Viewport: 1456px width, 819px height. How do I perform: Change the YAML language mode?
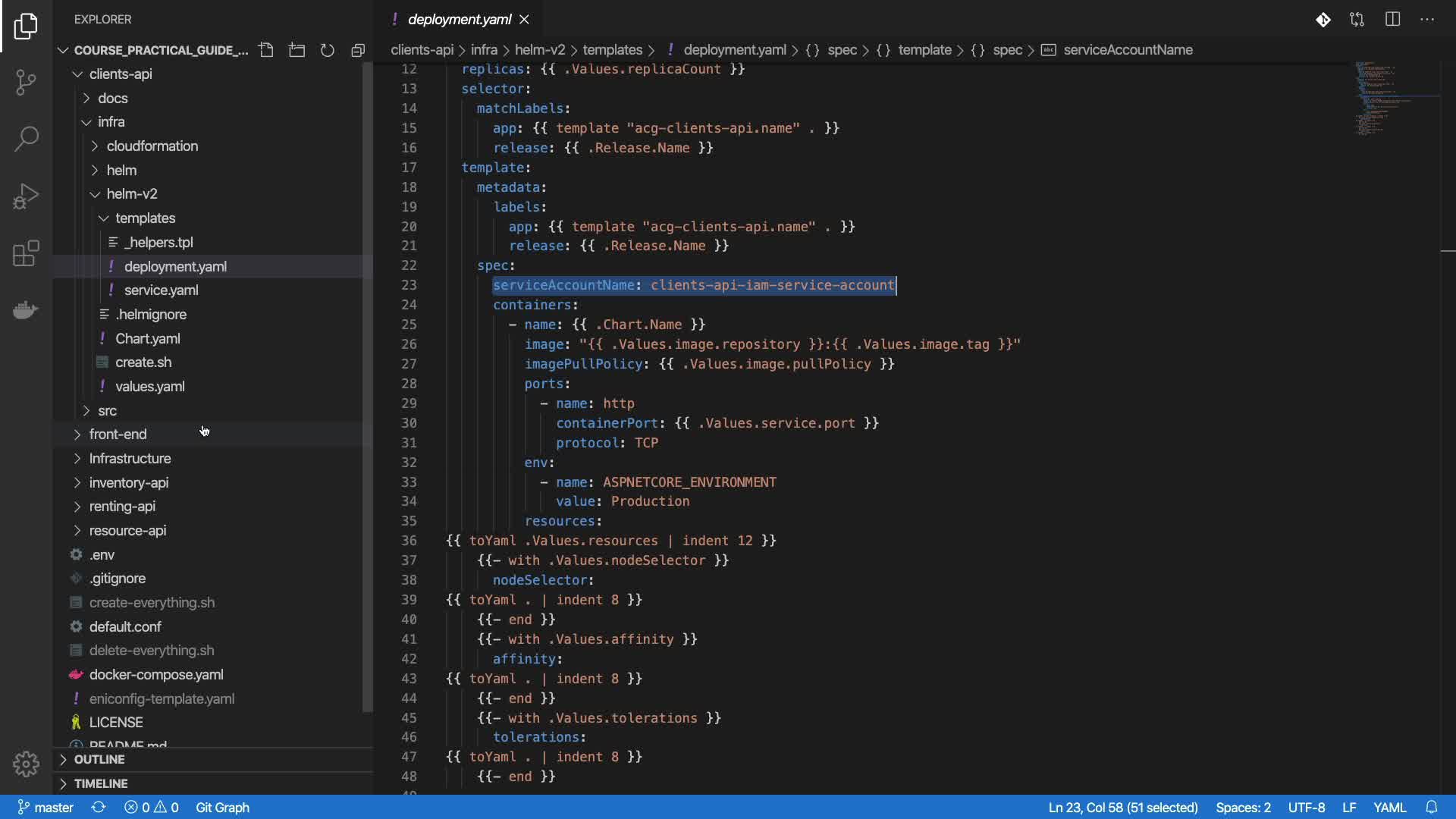pyautogui.click(x=1389, y=808)
